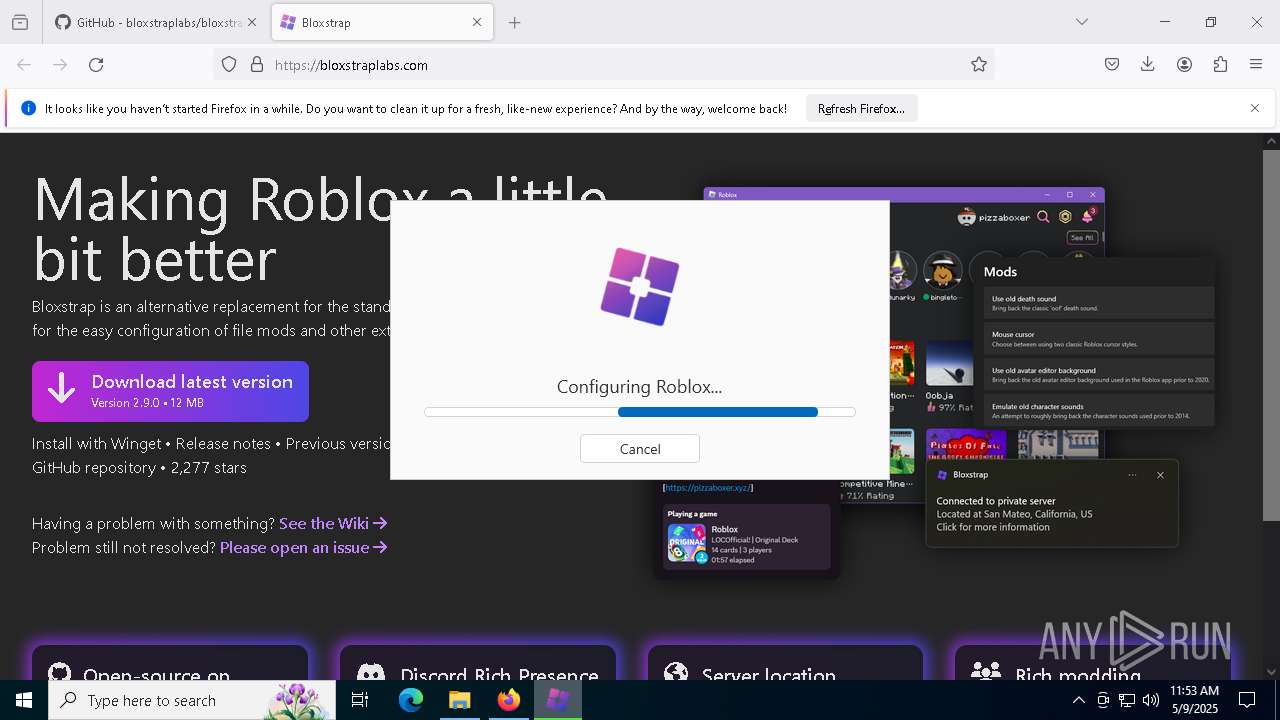Follow the See the Wiki link

(333, 523)
